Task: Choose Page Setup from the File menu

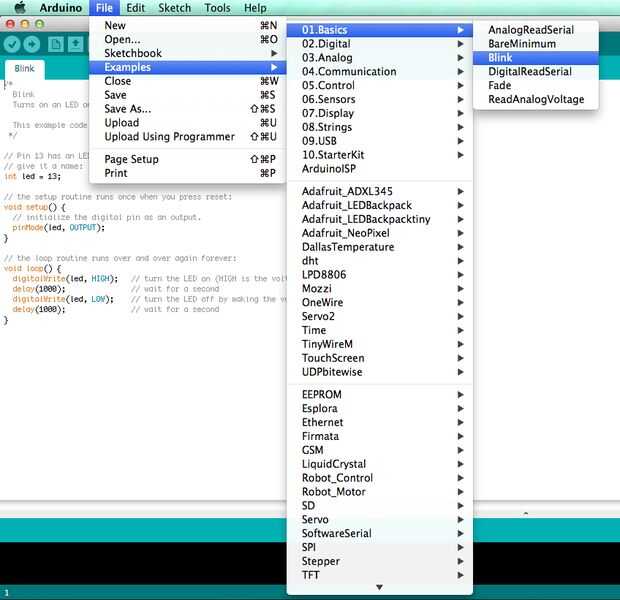Action: (x=187, y=159)
